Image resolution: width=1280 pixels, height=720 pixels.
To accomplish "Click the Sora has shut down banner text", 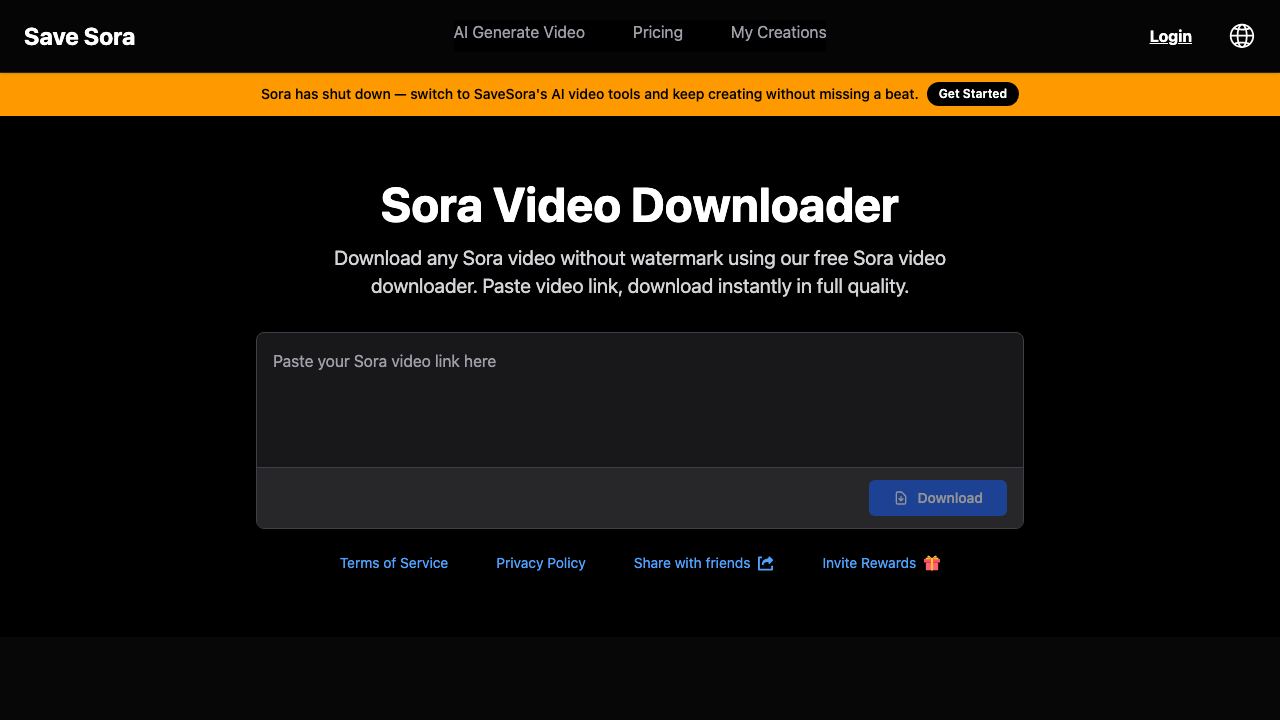I will tap(589, 94).
